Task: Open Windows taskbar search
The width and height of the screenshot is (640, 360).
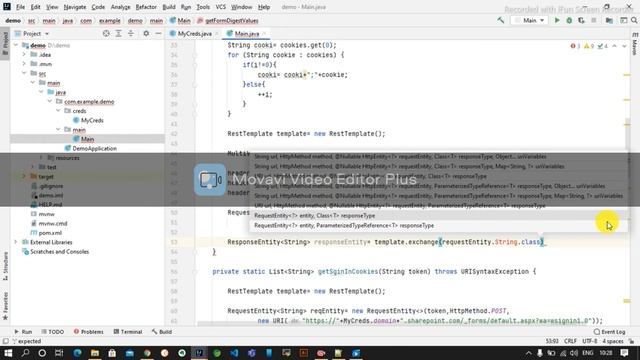Action: (x=25, y=353)
